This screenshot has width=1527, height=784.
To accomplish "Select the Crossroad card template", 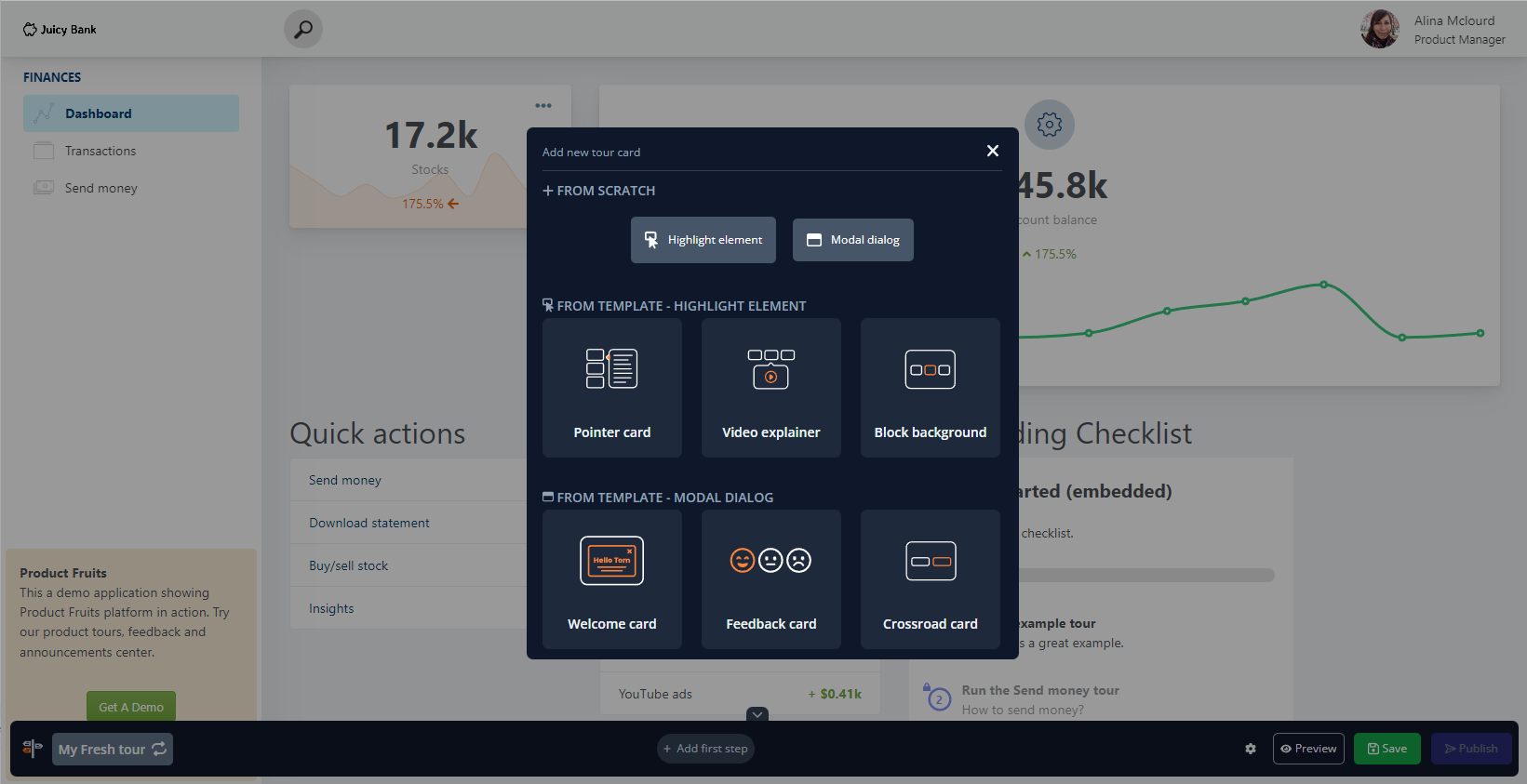I will tap(930, 579).
